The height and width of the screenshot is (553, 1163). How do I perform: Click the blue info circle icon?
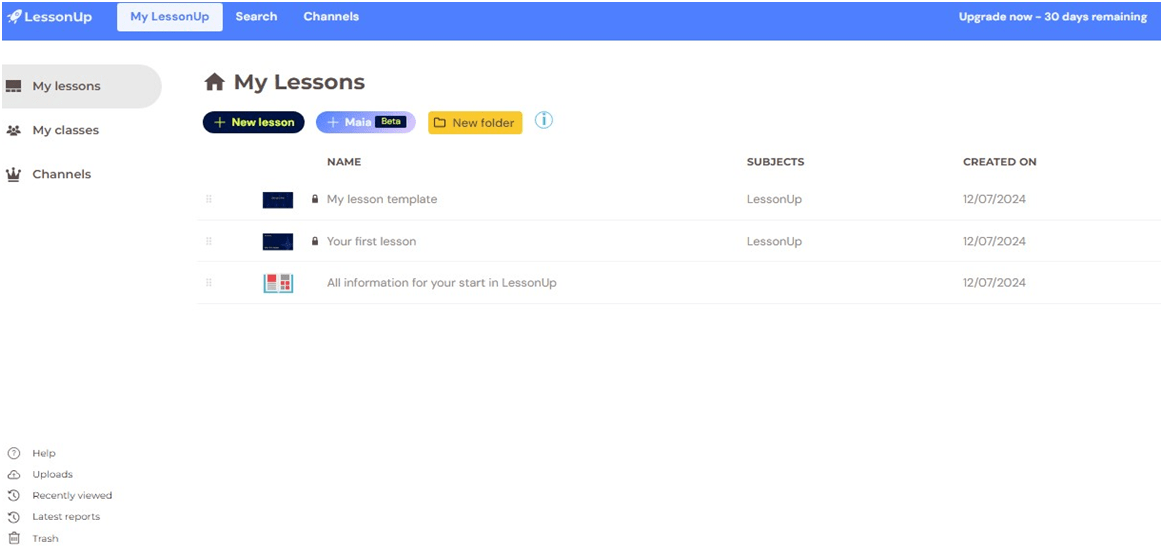point(544,120)
